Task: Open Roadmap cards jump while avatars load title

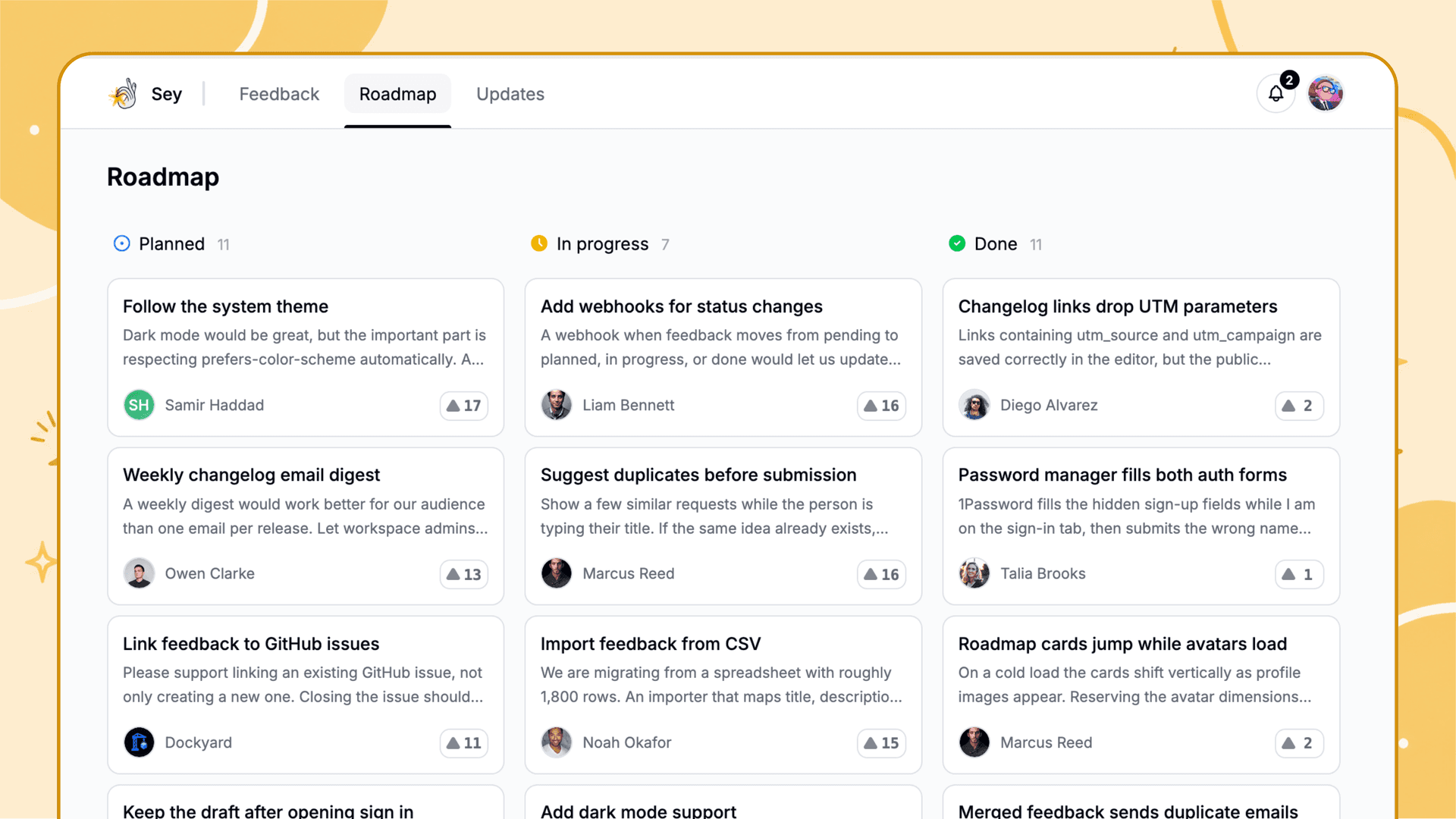Action: pyautogui.click(x=1122, y=644)
